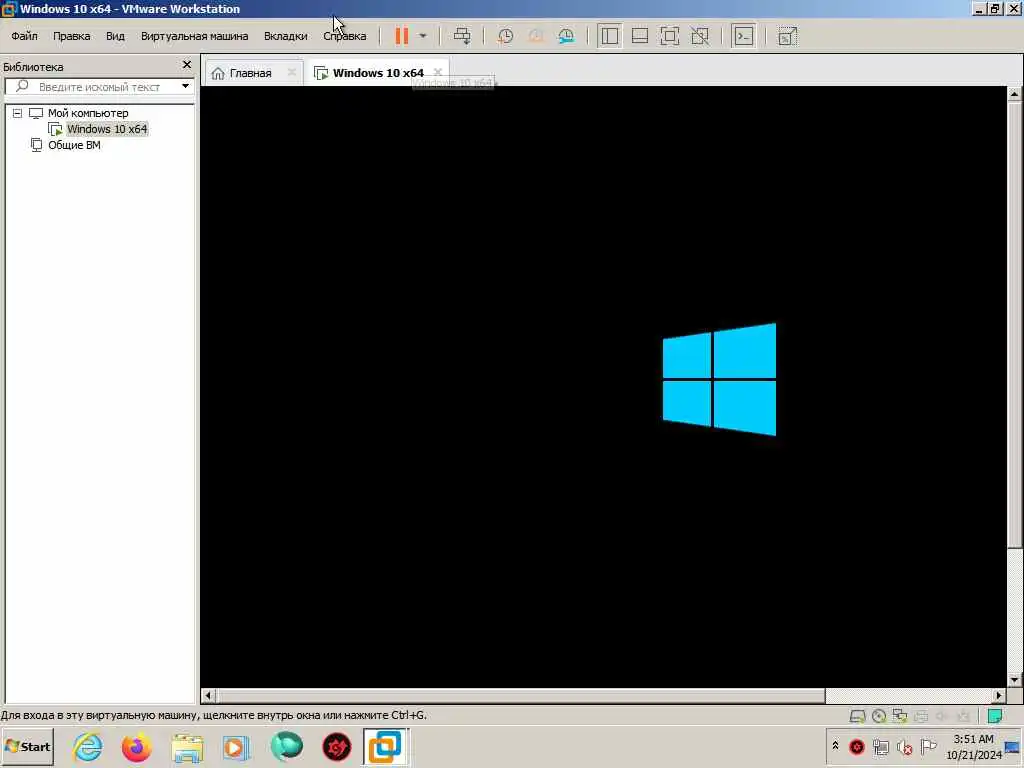Show hidden system tray icons
The image size is (1024, 768).
(x=835, y=746)
